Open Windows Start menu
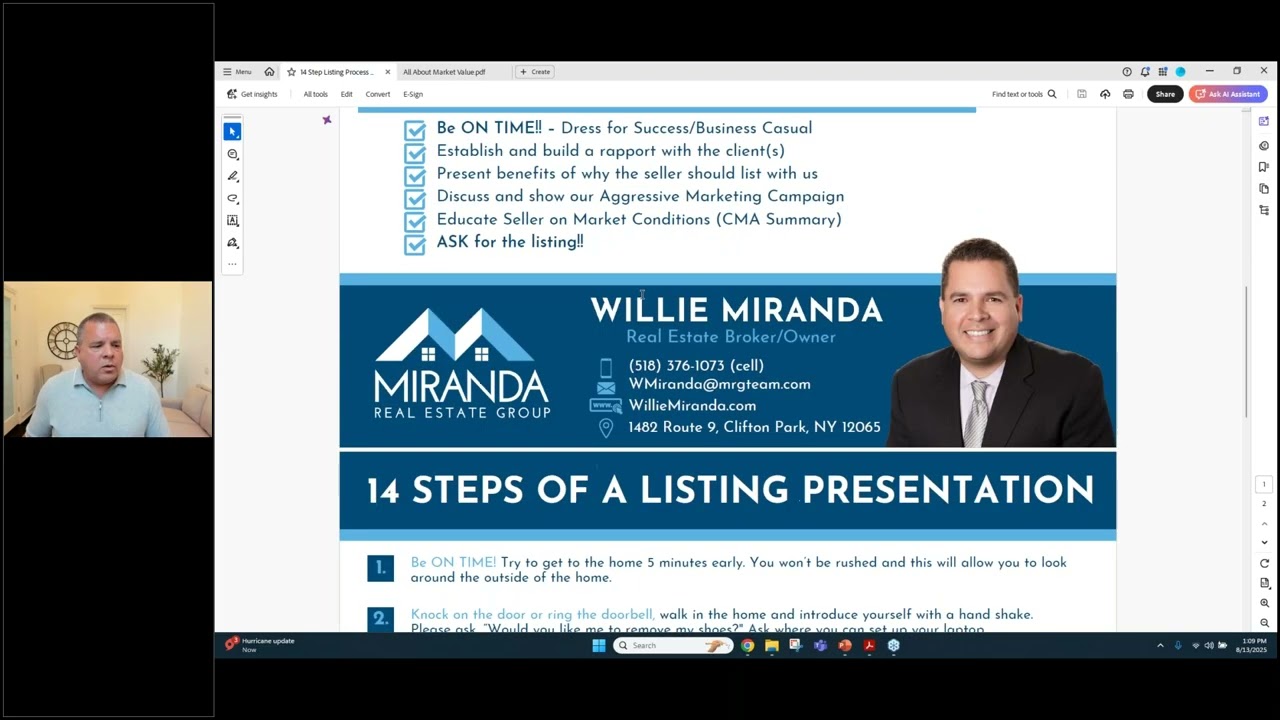This screenshot has height=720, width=1280. coord(598,645)
